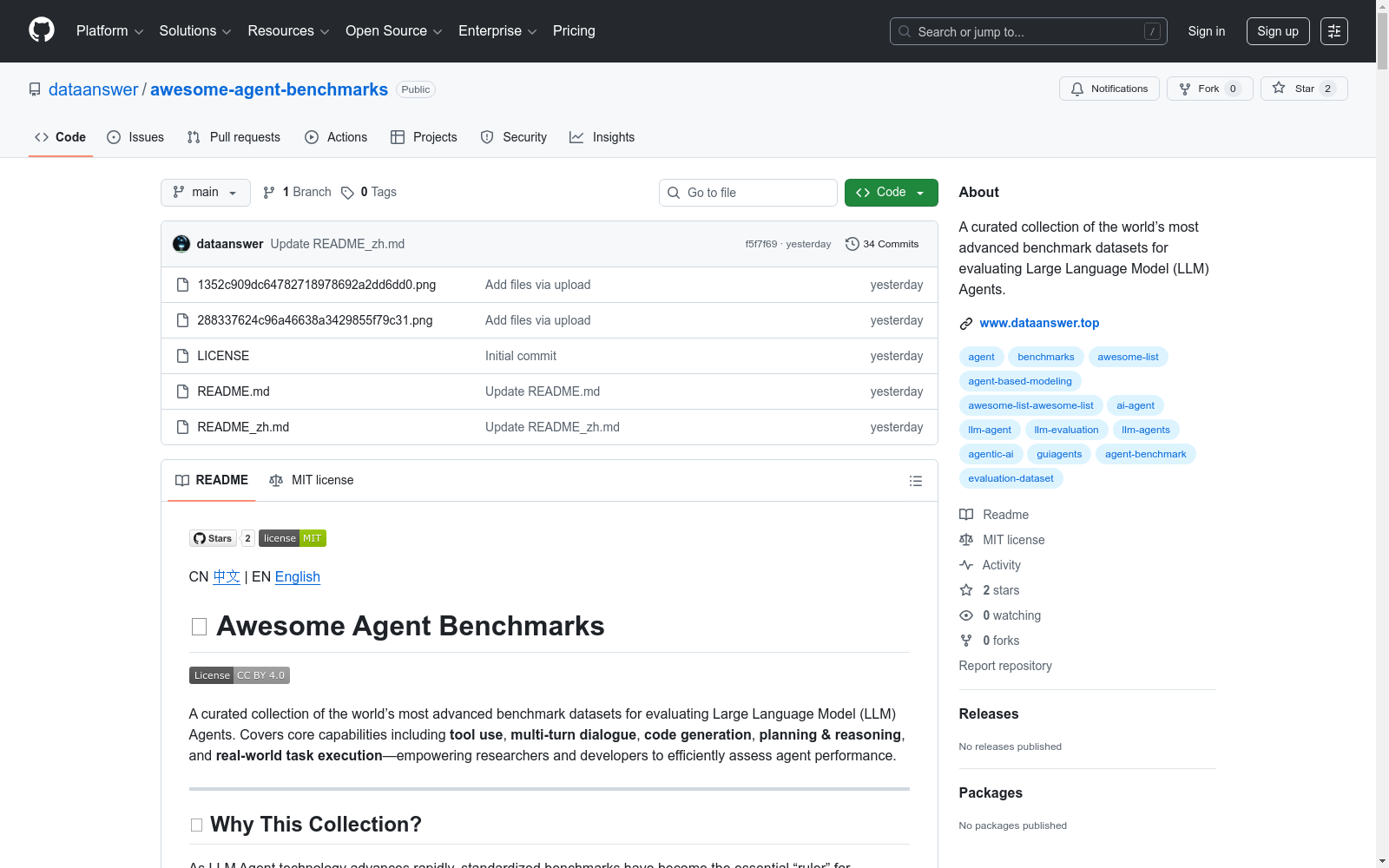Click the file icon beside LICENSE
This screenshot has height=868, width=1389.
[182, 356]
